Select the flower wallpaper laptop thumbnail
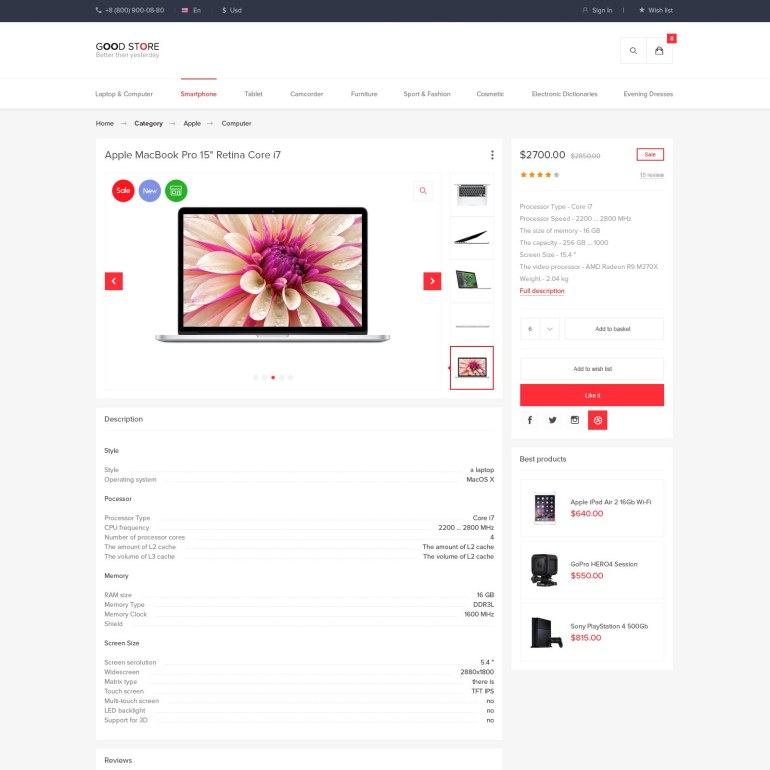The image size is (770, 770). [471, 368]
